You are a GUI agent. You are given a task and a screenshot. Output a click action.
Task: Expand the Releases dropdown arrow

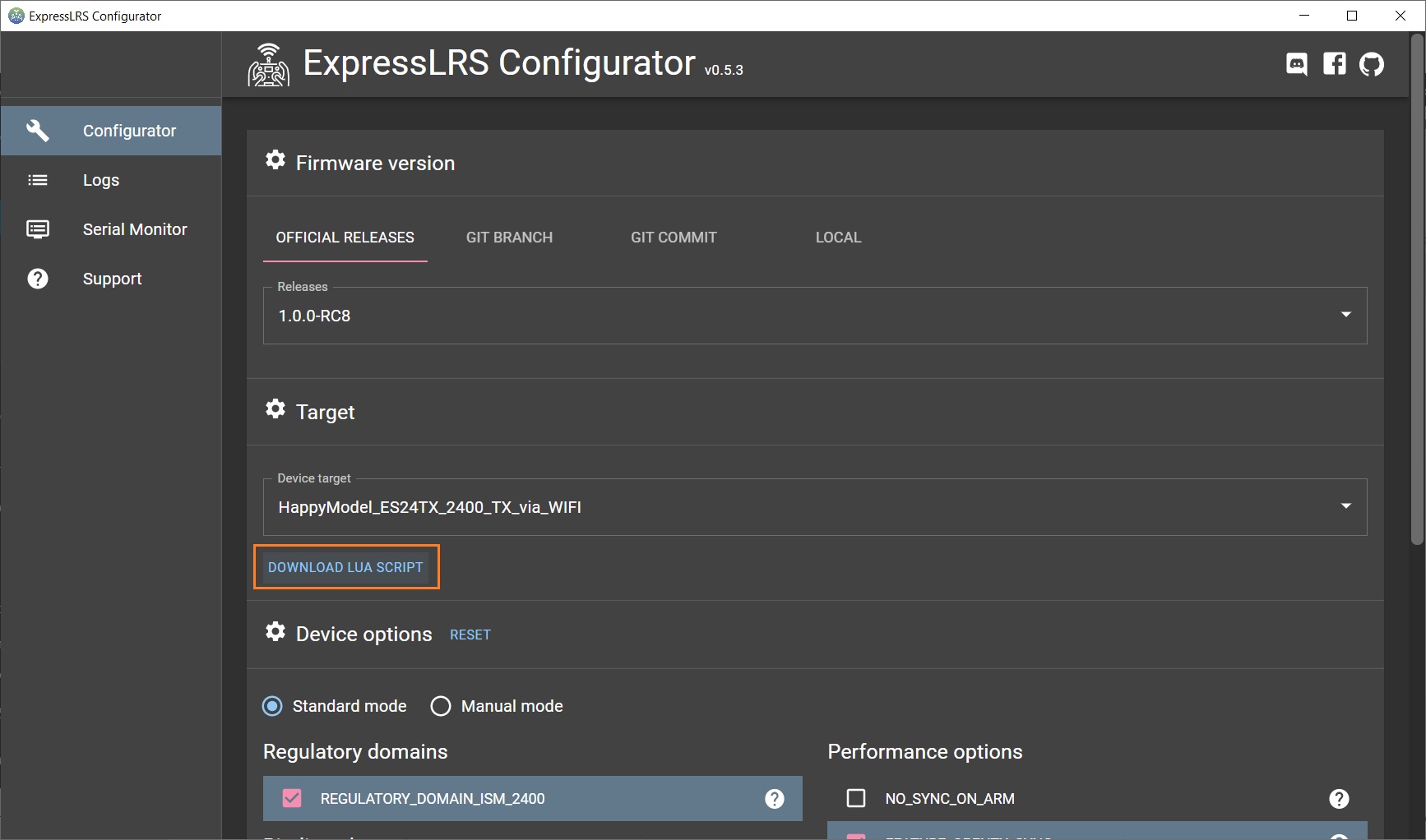pyautogui.click(x=1346, y=315)
